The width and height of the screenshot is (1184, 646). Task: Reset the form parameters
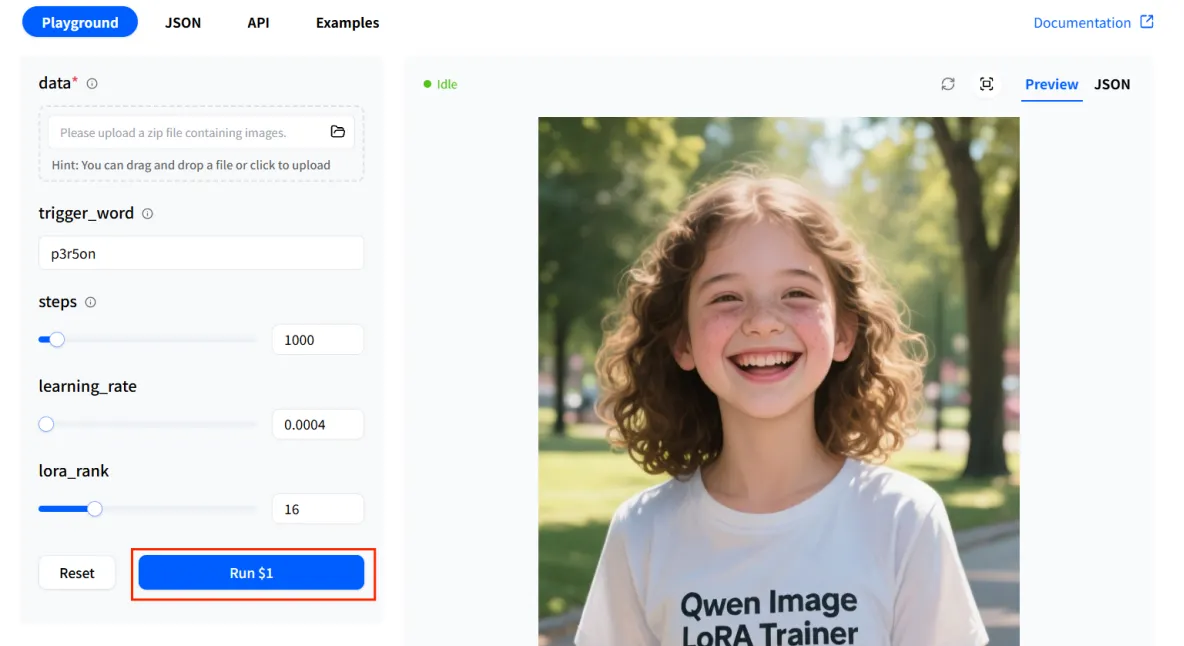point(77,573)
